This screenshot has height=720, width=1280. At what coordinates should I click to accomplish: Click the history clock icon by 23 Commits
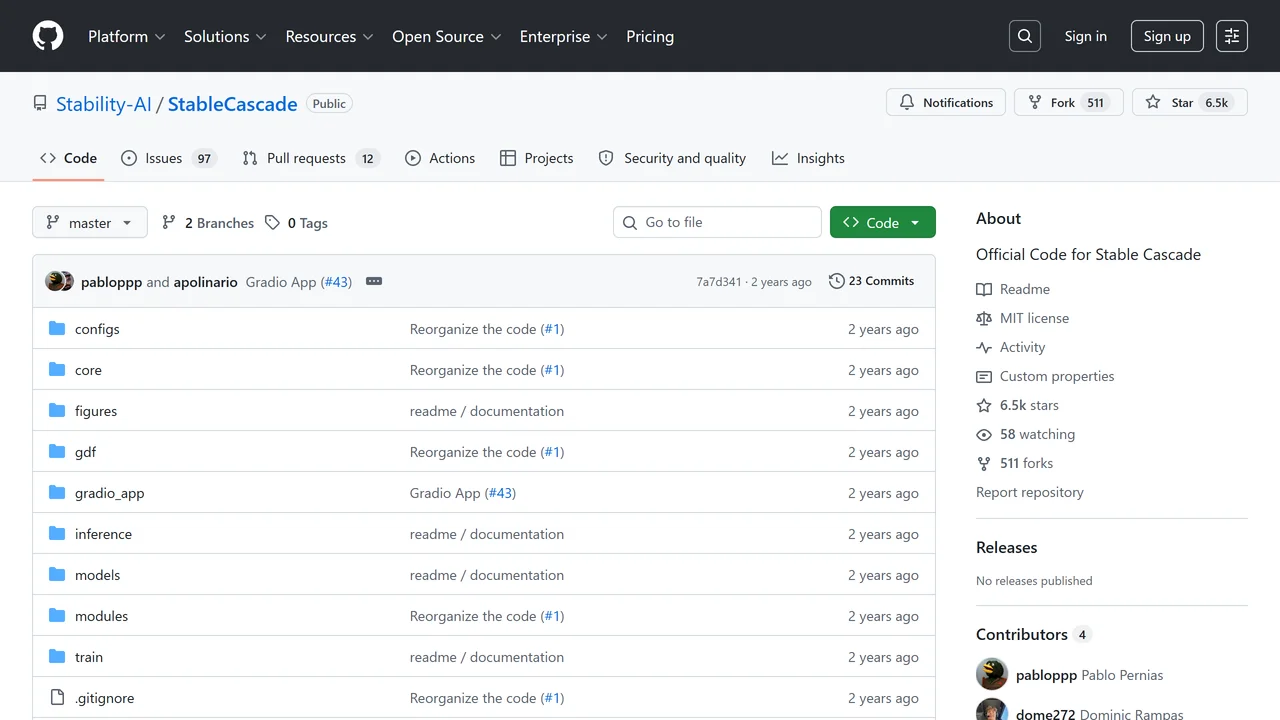(x=837, y=281)
